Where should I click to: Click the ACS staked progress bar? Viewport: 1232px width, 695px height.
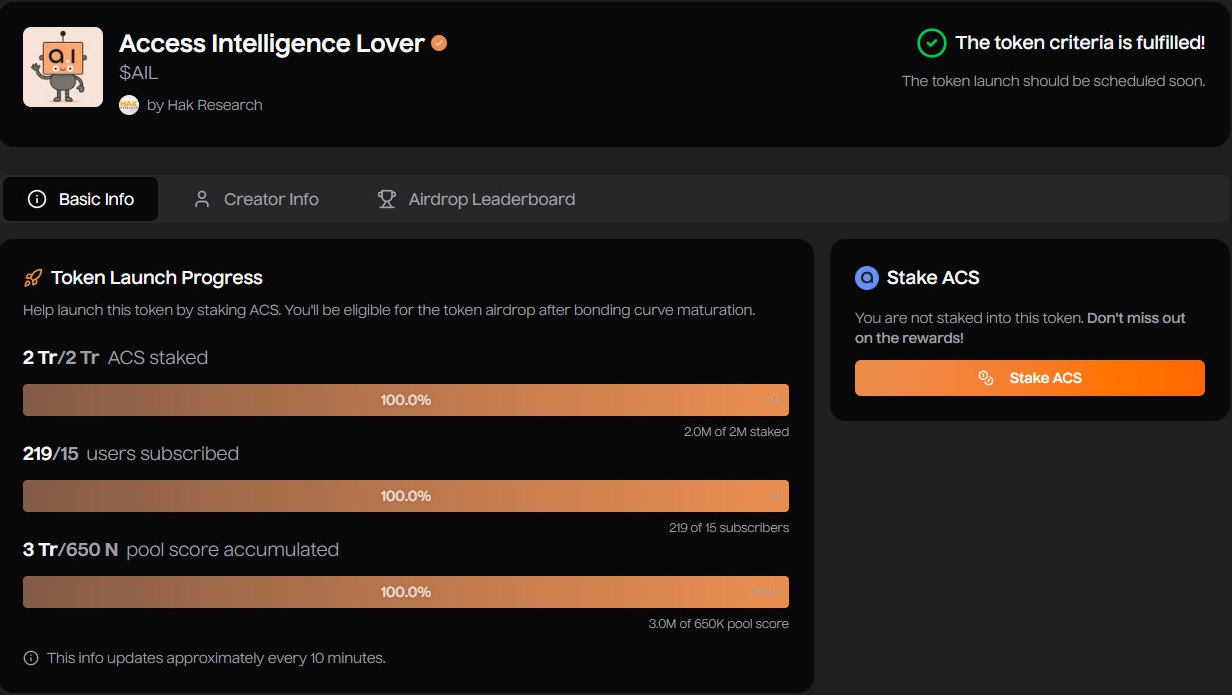(405, 400)
